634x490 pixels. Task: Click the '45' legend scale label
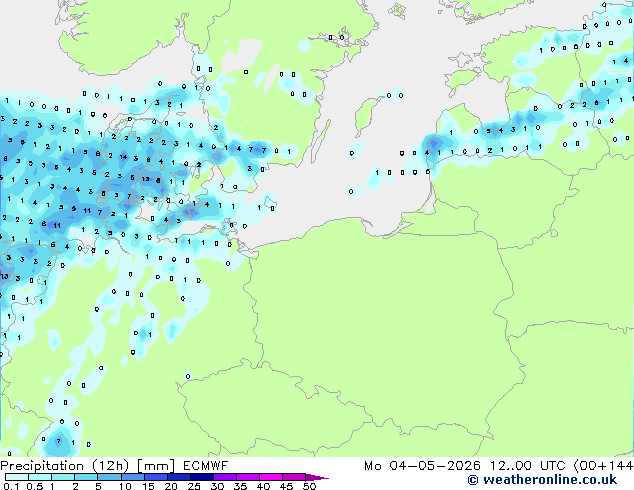(x=286, y=486)
